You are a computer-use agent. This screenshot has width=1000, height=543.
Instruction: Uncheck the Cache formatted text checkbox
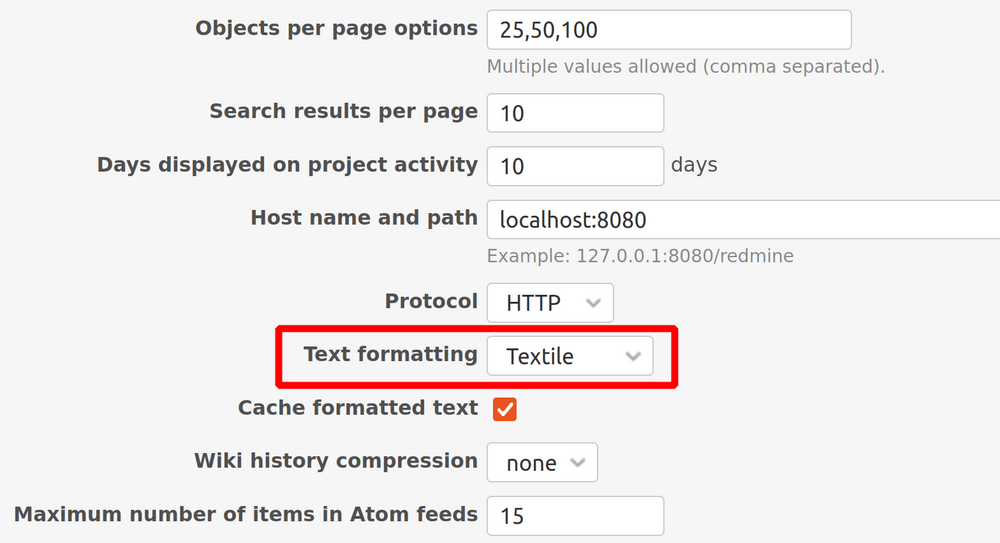coord(505,409)
